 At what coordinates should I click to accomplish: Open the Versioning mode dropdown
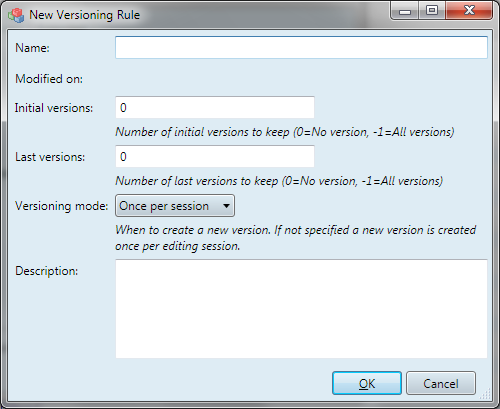(x=175, y=206)
